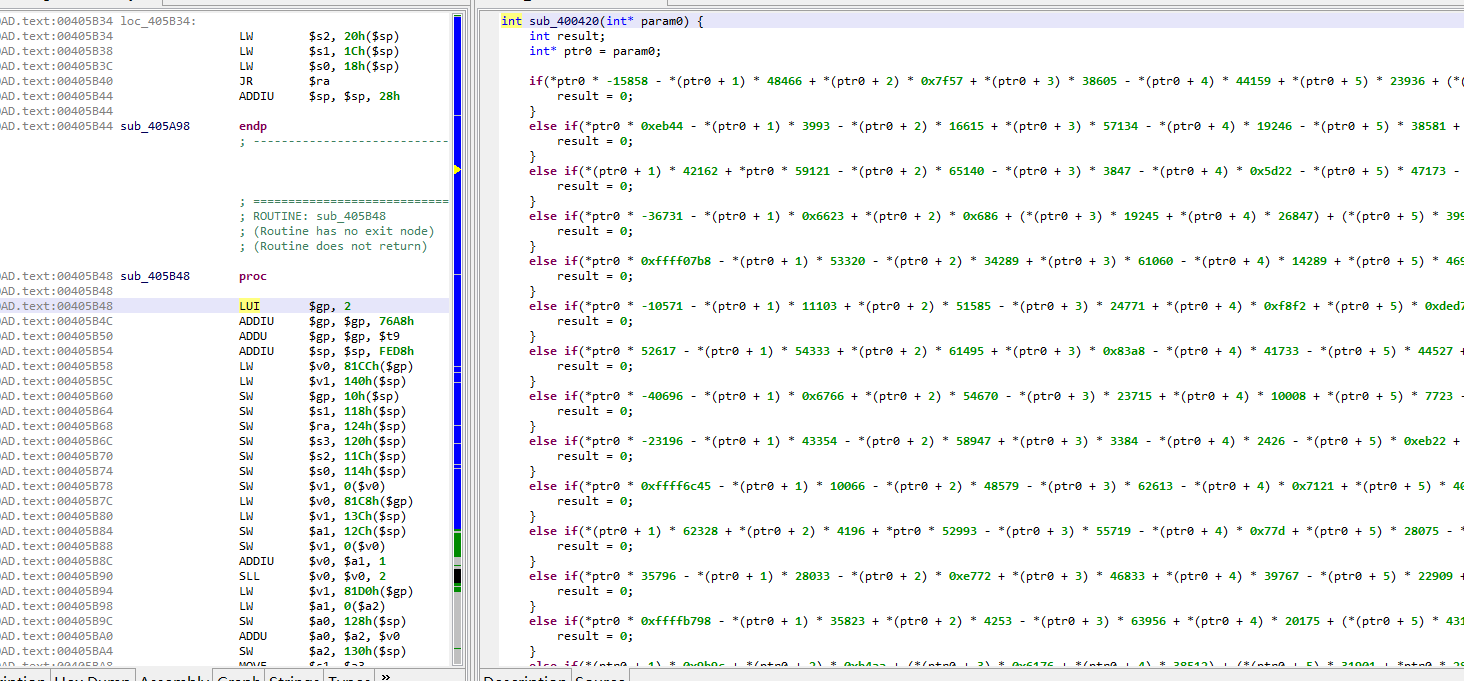Click the 'int* ptr0 = param0;' line
This screenshot has width=1464, height=681.
(595, 51)
